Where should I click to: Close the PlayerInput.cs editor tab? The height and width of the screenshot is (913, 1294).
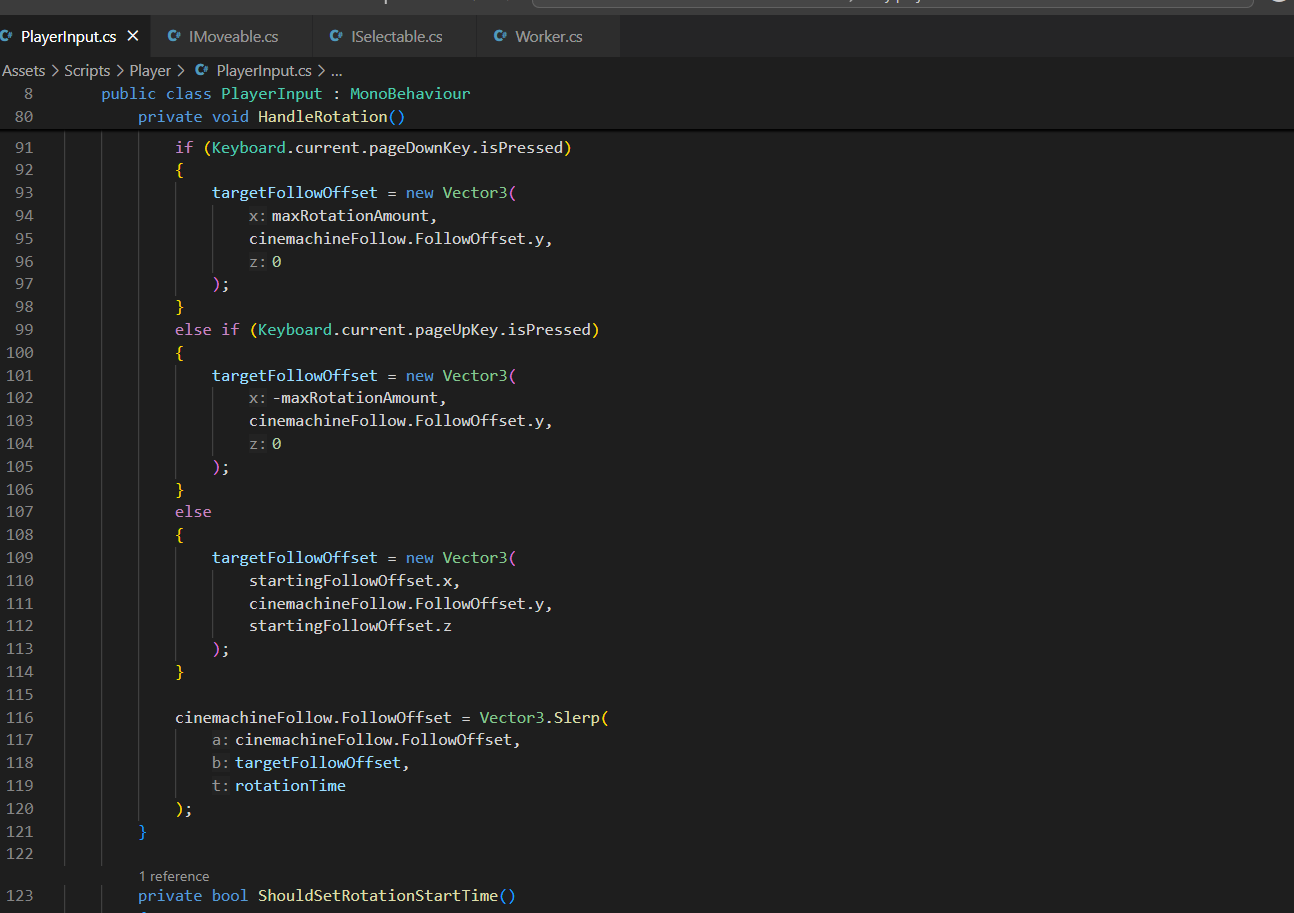click(x=133, y=36)
